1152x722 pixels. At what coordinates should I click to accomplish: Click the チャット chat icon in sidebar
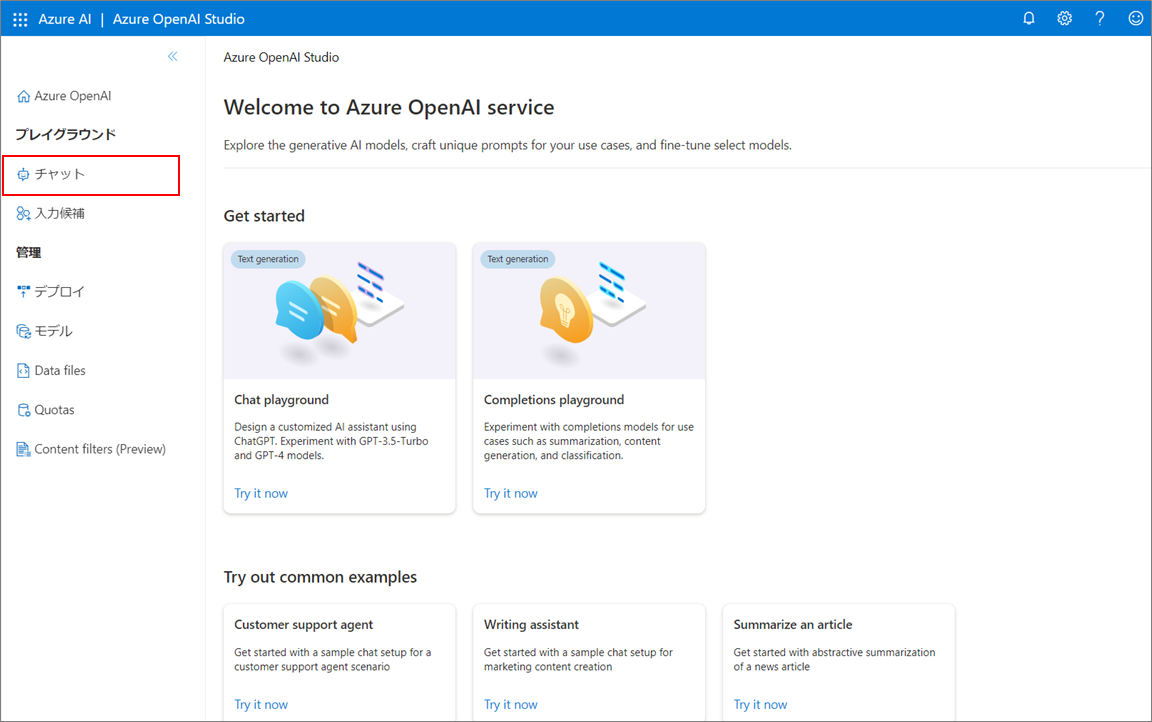click(24, 174)
